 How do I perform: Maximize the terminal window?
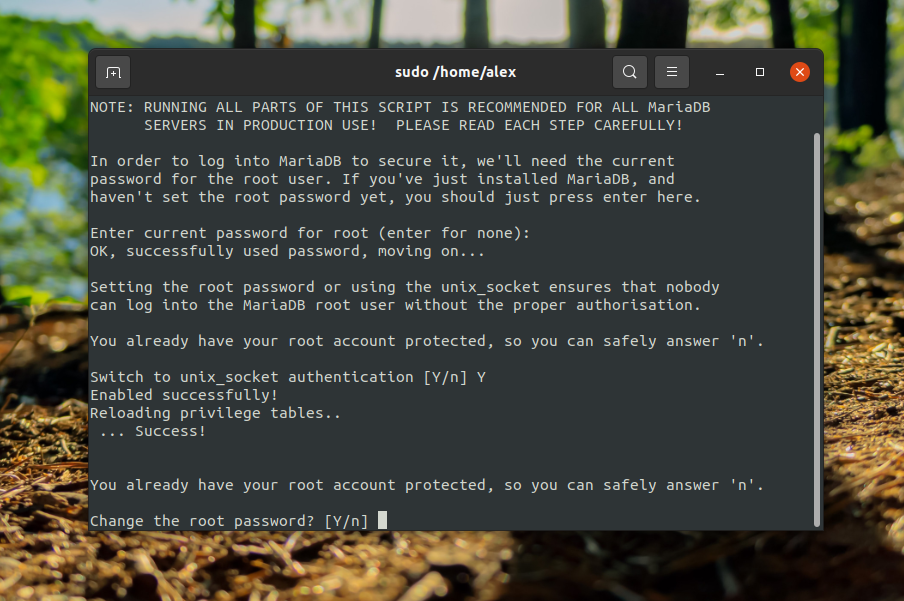(x=760, y=72)
